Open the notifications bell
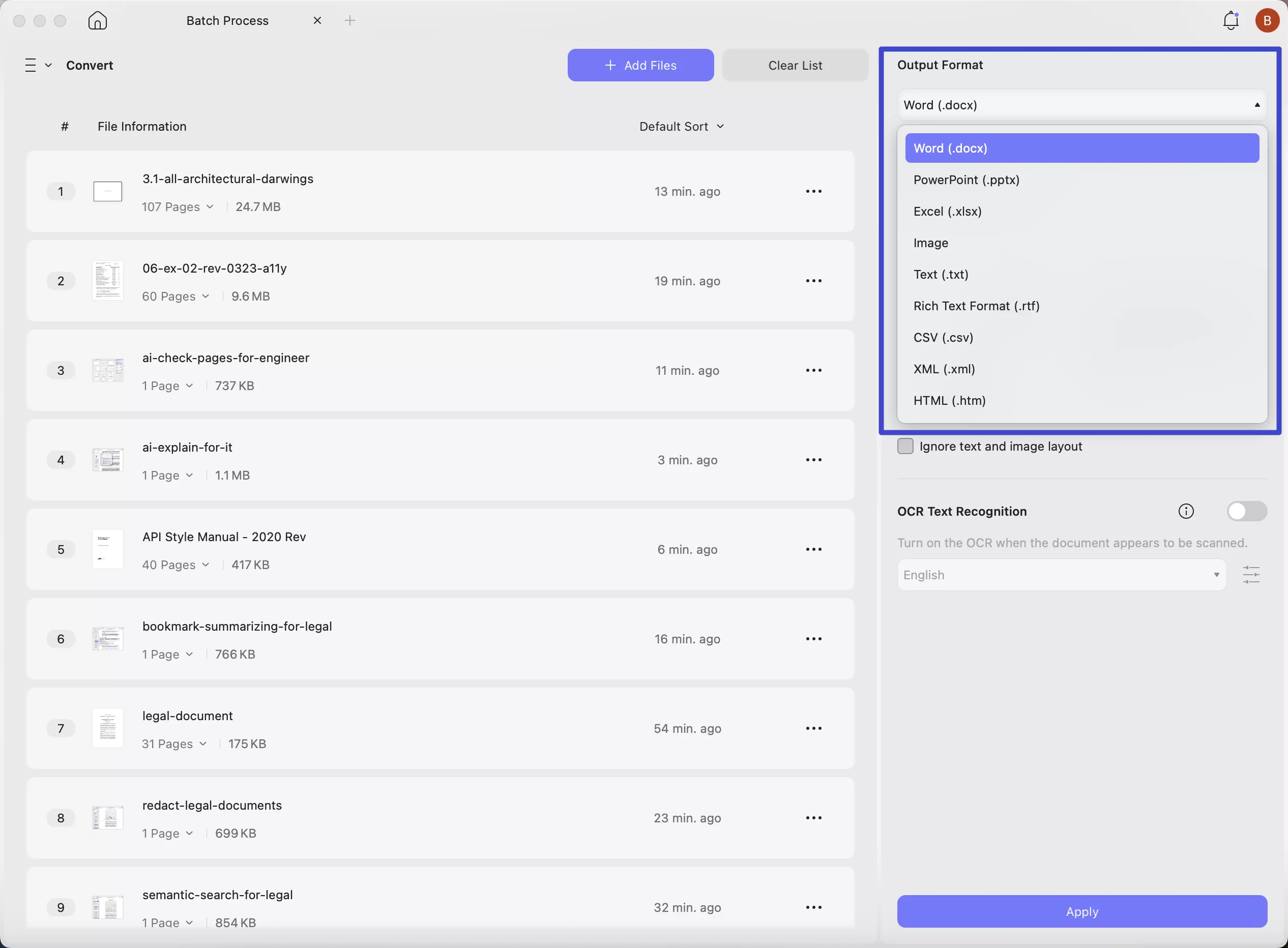This screenshot has width=1288, height=948. tap(1231, 21)
